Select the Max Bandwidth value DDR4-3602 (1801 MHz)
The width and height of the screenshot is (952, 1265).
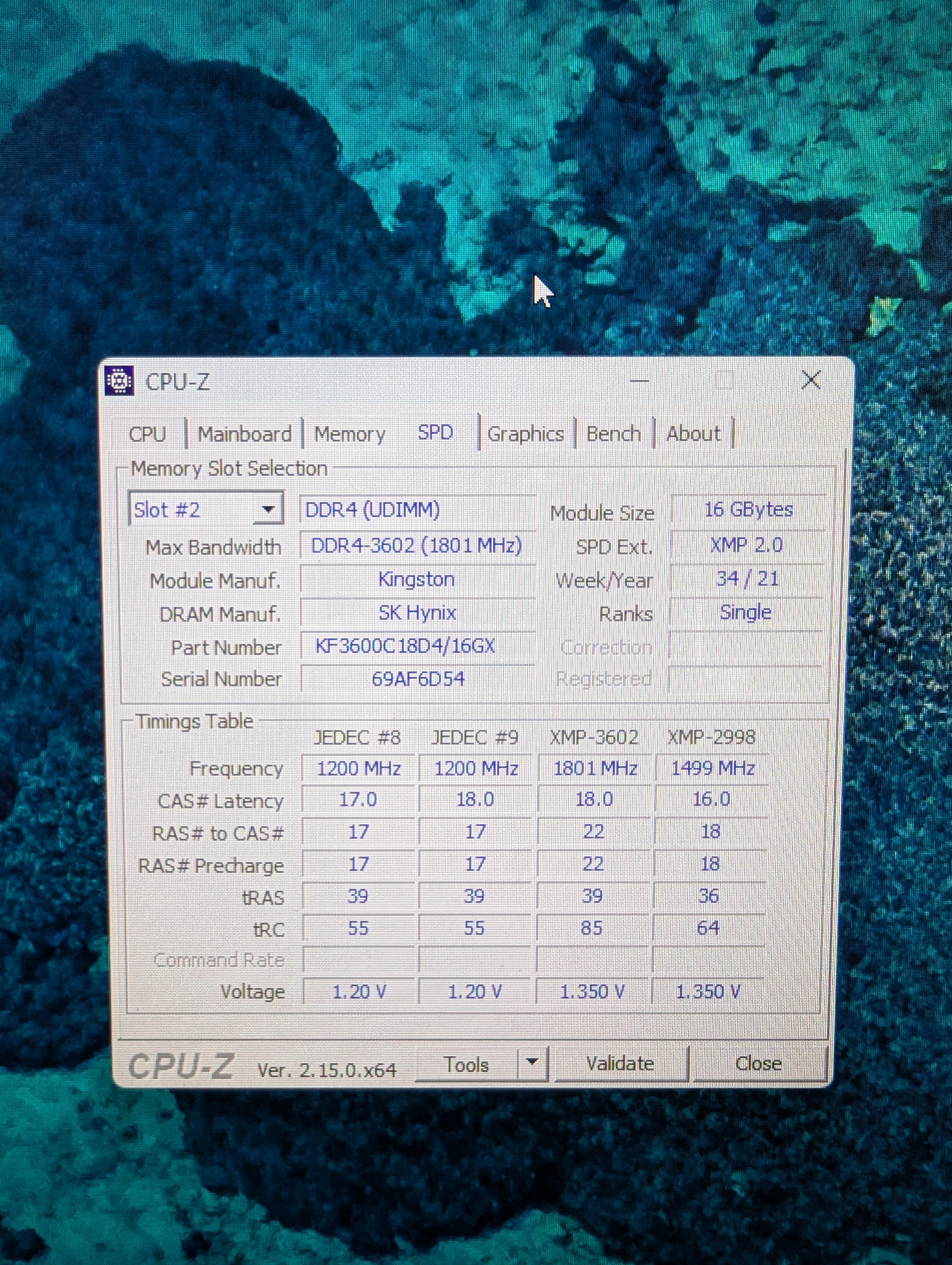click(417, 545)
